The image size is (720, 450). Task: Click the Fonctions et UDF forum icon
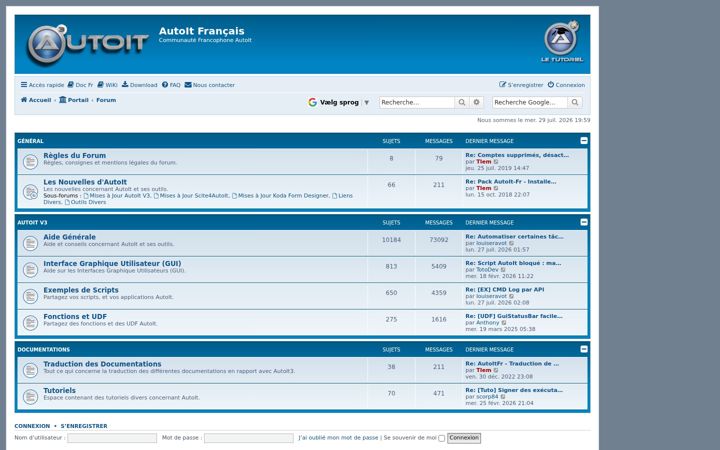point(30,323)
